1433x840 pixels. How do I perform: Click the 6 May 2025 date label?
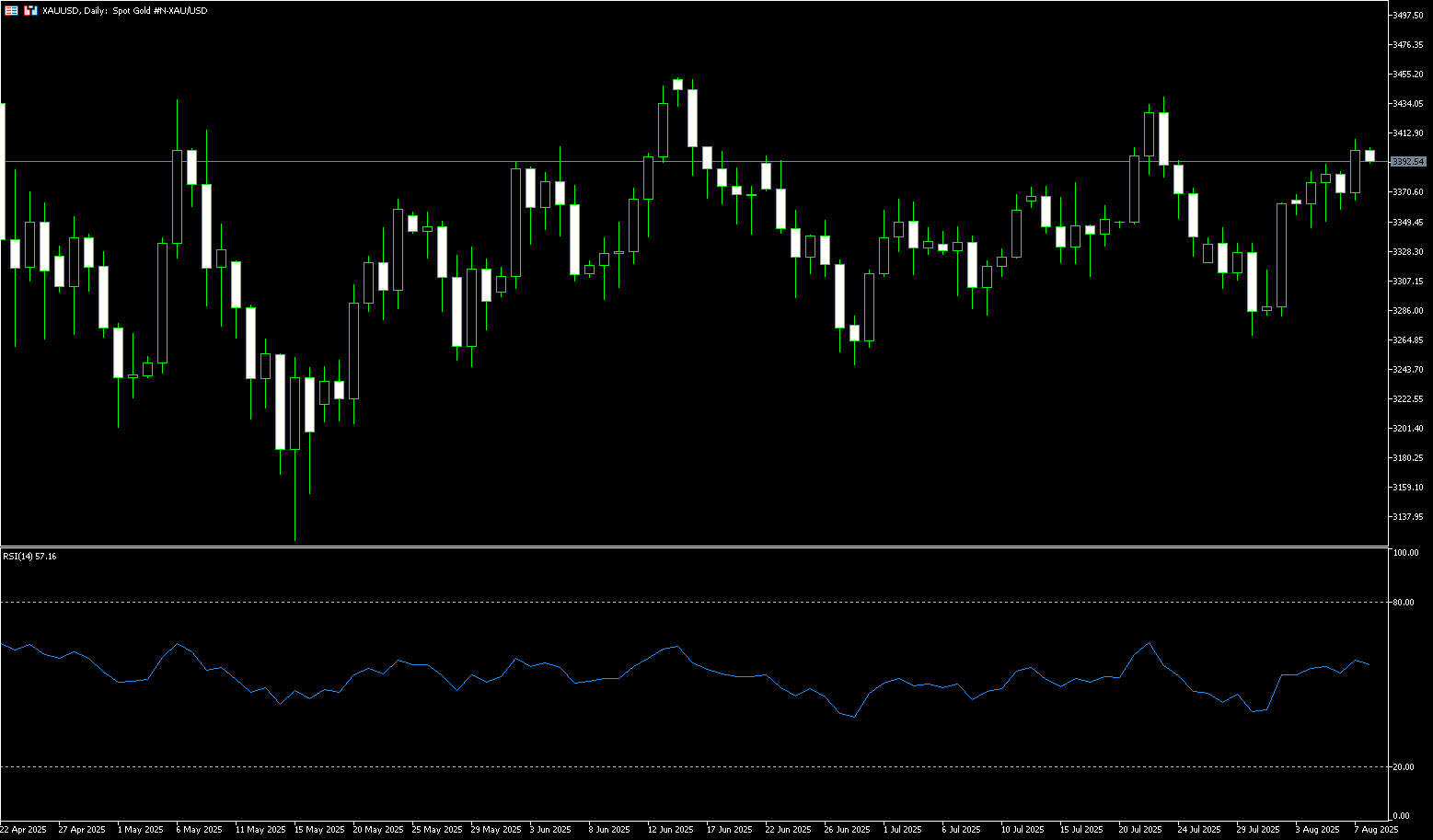[x=199, y=830]
